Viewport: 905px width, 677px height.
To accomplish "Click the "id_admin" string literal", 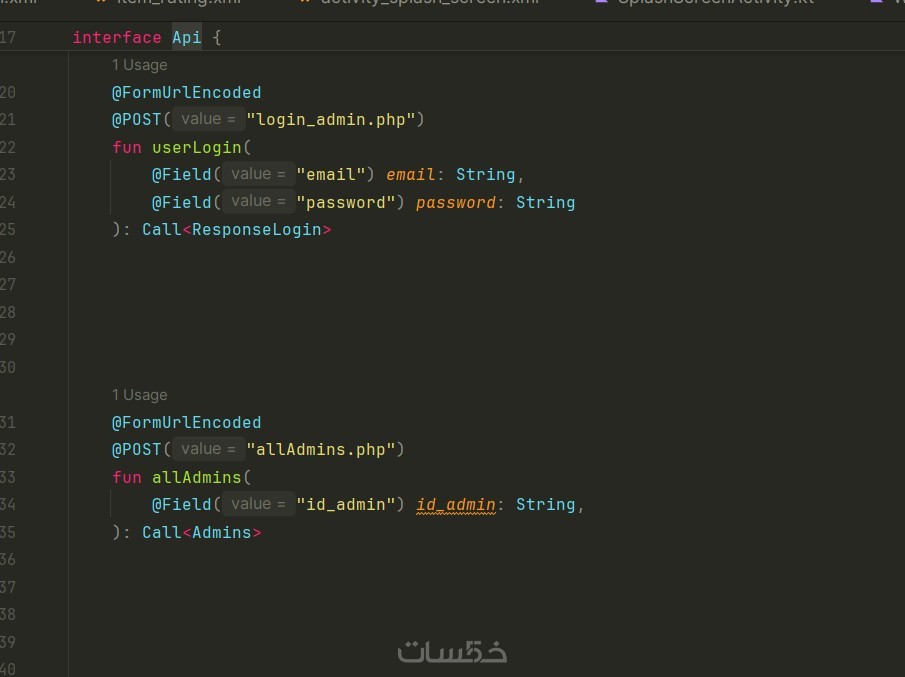I will (346, 505).
